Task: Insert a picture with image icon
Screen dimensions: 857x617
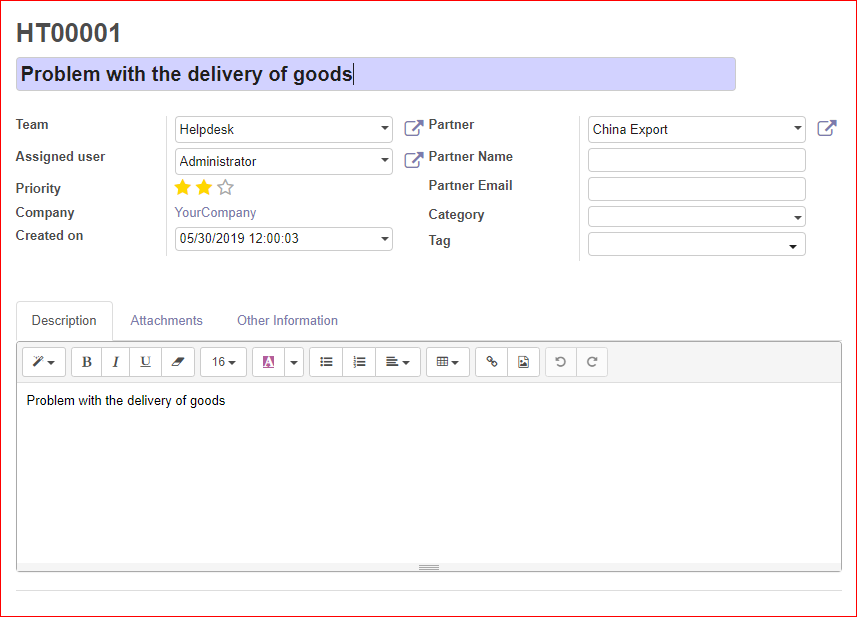Action: [524, 362]
